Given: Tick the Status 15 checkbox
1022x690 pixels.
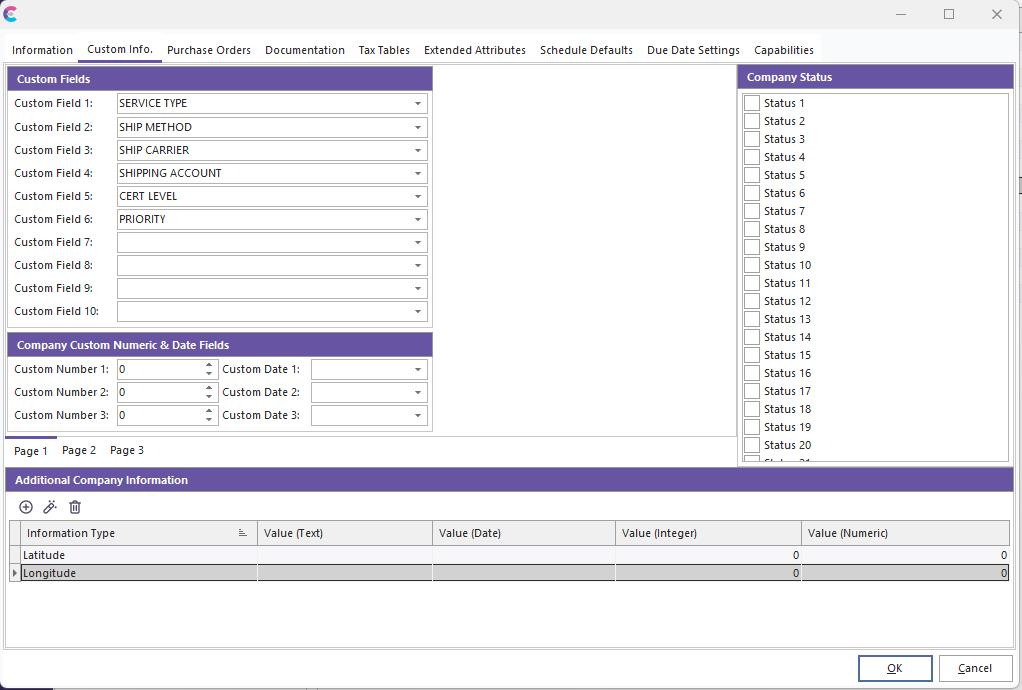Looking at the screenshot, I should 752,355.
